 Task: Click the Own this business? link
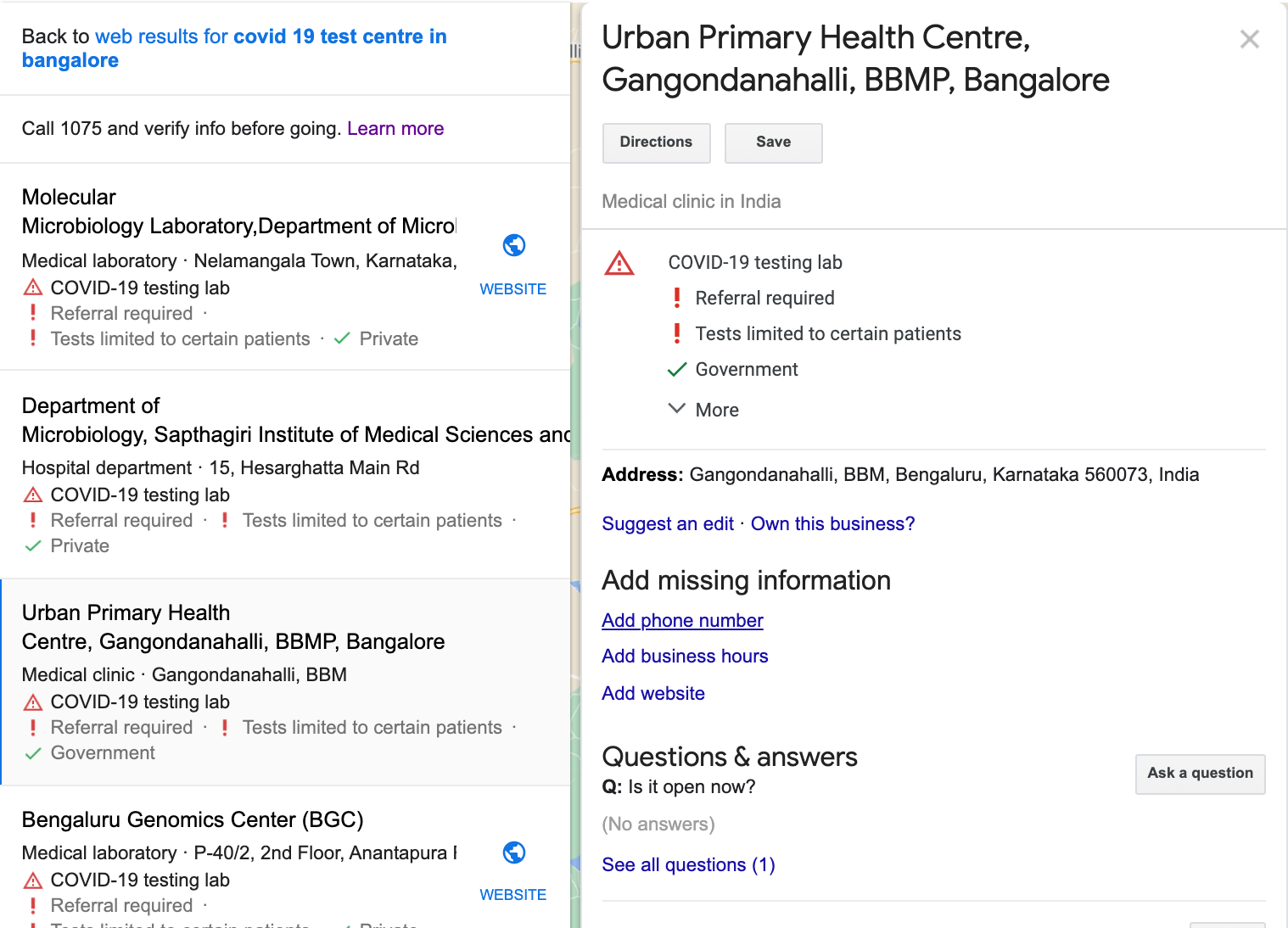832,524
